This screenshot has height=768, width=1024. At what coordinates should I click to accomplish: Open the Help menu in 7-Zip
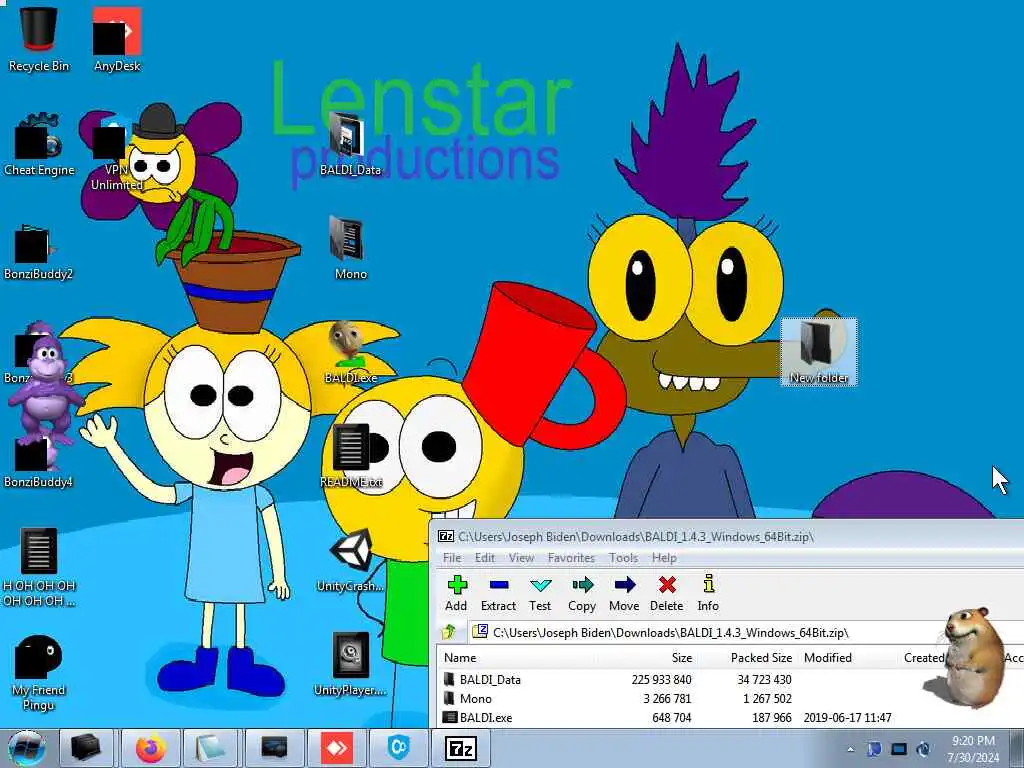(664, 558)
